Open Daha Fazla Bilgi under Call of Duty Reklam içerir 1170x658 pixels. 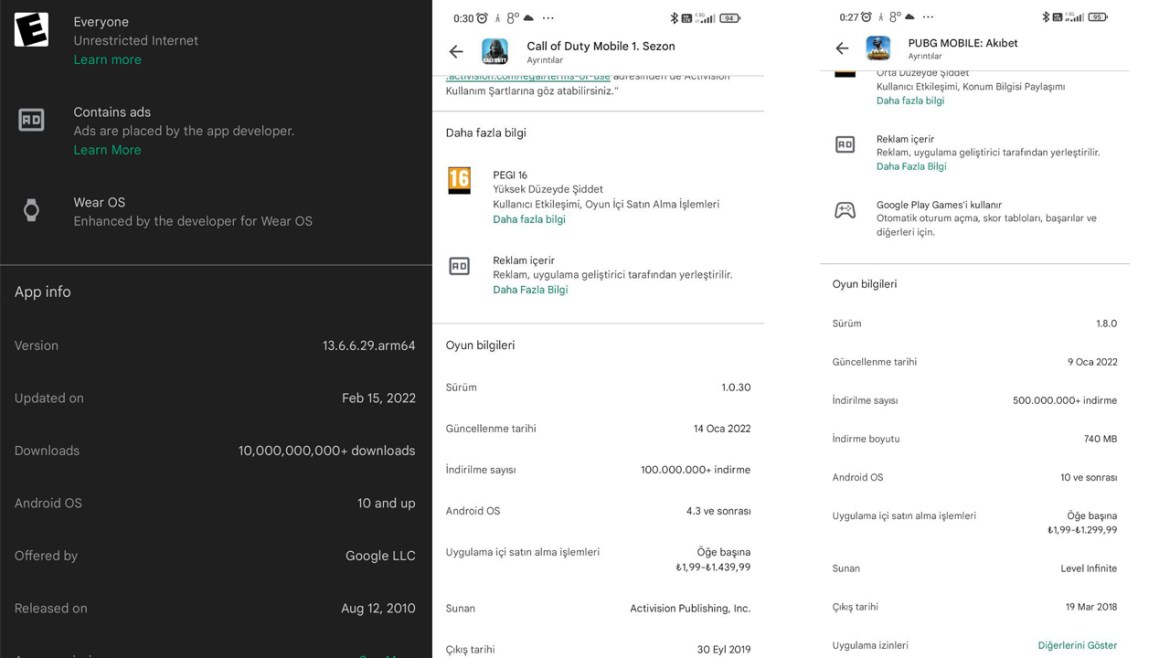(x=530, y=289)
